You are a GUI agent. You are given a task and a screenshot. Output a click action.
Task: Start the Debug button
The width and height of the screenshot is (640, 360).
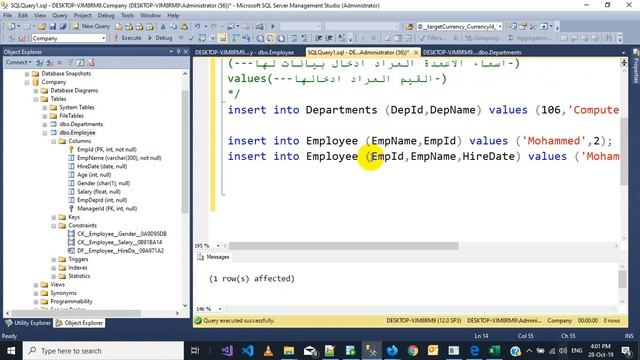click(x=160, y=38)
